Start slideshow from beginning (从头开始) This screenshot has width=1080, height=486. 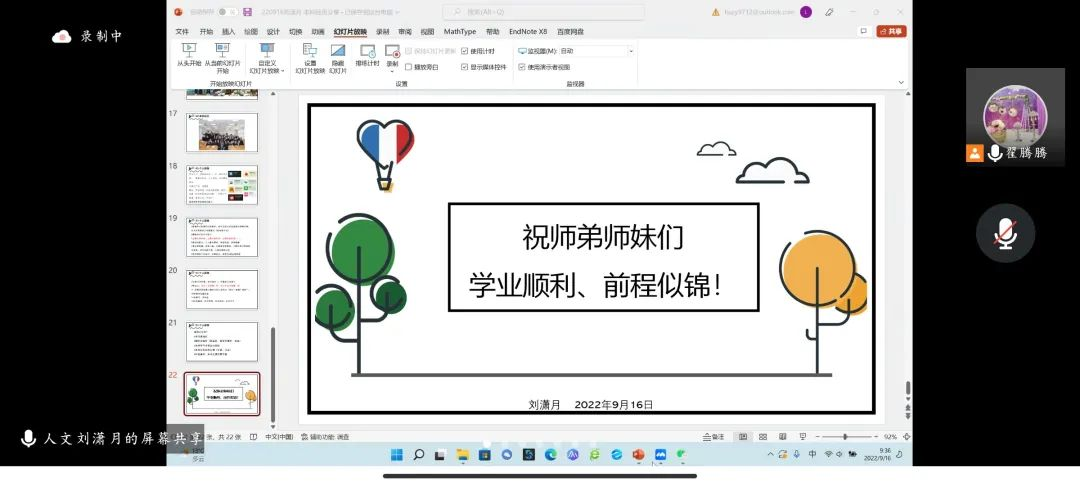point(188,53)
